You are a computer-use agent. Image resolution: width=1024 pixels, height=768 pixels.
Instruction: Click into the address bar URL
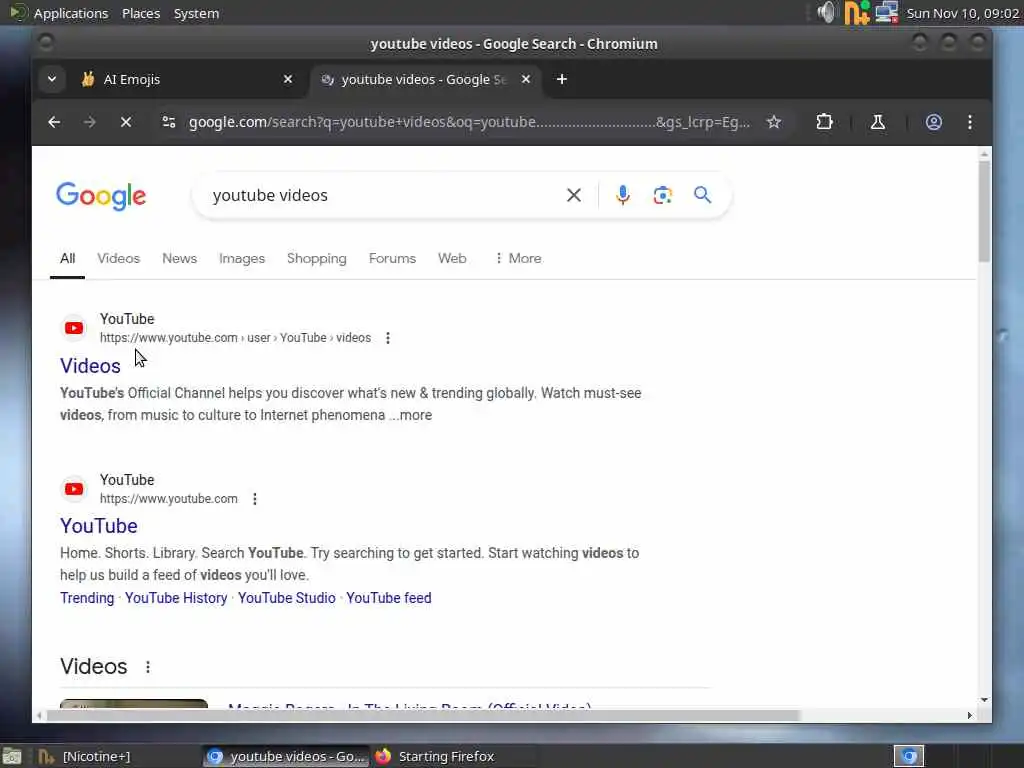(469, 122)
